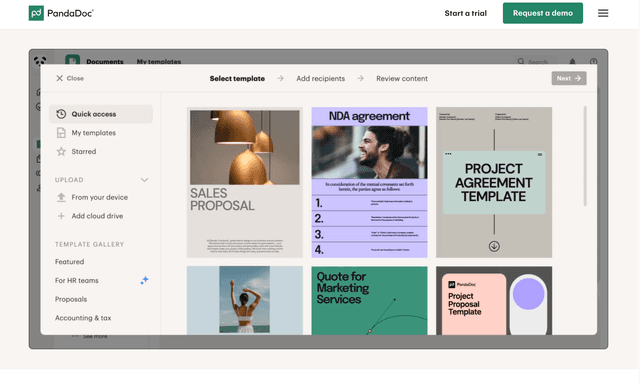This screenshot has width=640, height=383.
Task: Open Proposals gallery category
Action: click(71, 299)
